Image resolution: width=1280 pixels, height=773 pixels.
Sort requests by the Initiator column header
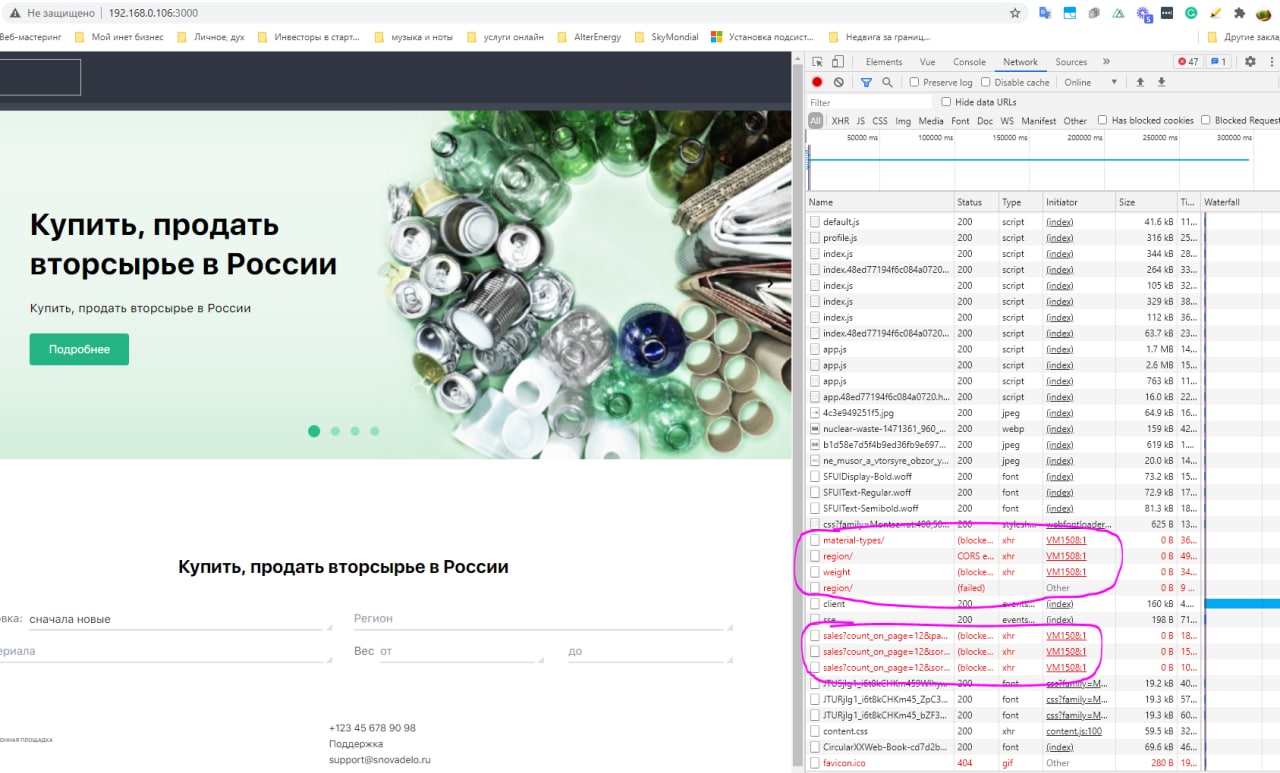1079,202
